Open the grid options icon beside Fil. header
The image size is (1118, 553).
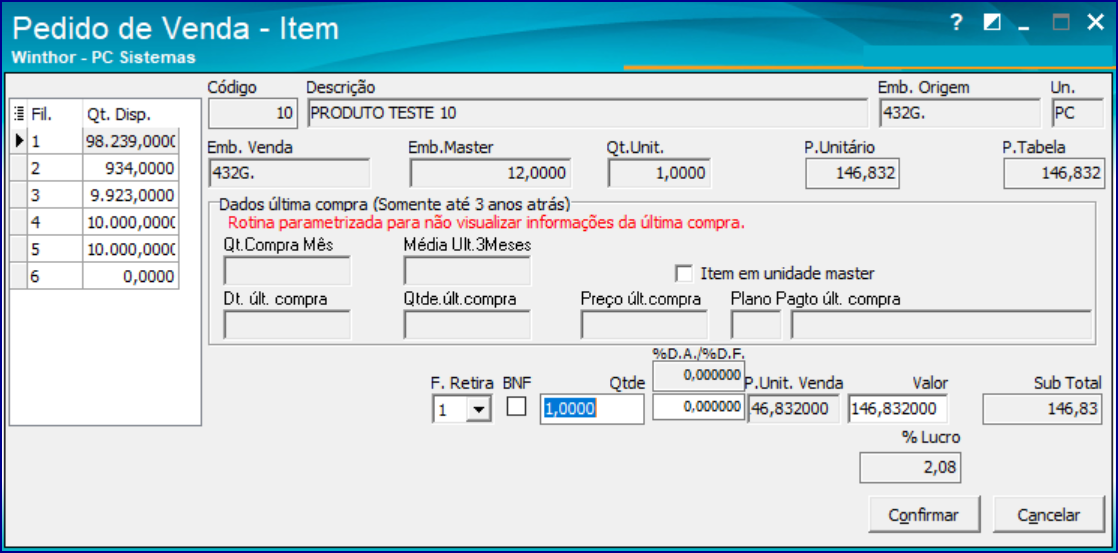pyautogui.click(x=19, y=115)
